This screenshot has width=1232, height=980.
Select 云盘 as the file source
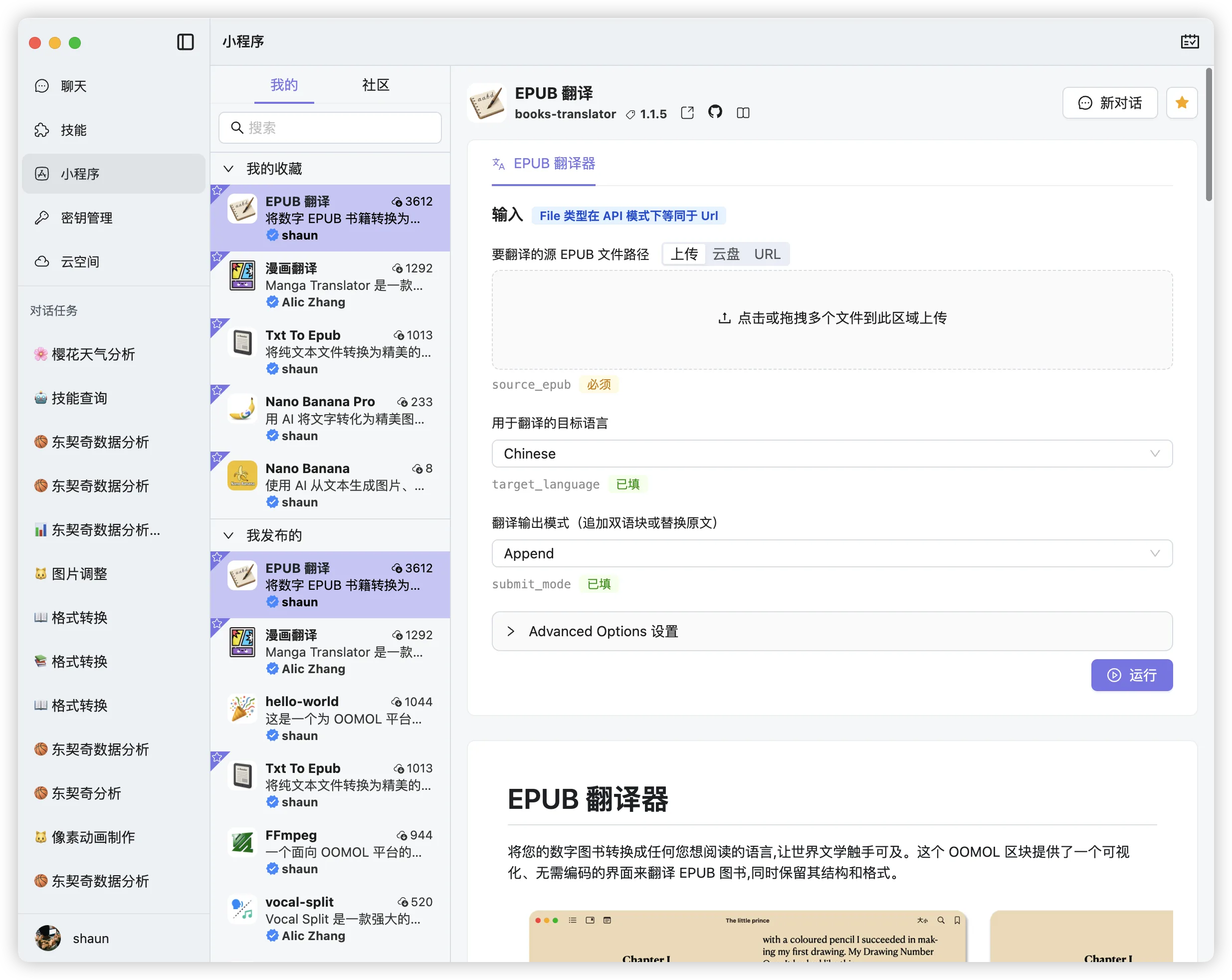pos(726,254)
